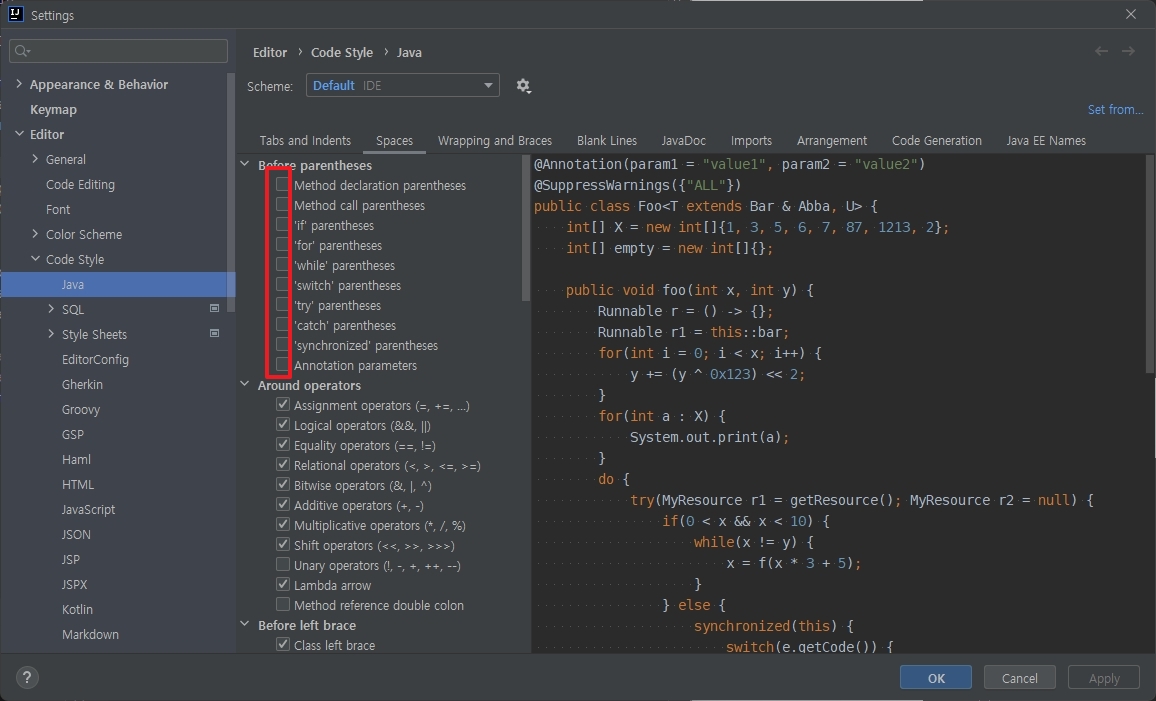Viewport: 1156px width, 701px height.
Task: Click the IntelliJ logo in title bar
Action: (x=15, y=14)
